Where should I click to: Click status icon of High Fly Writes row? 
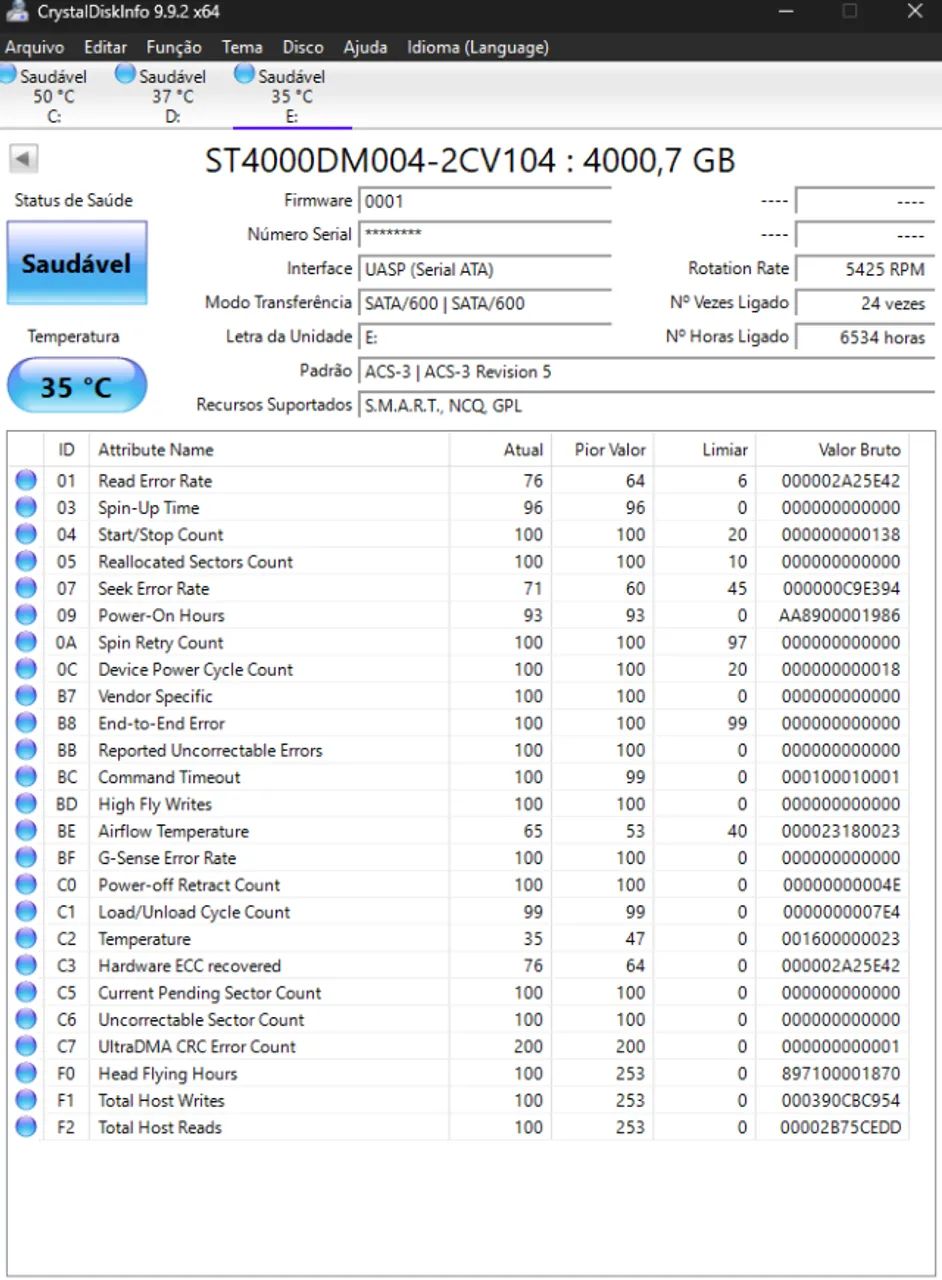[26, 805]
